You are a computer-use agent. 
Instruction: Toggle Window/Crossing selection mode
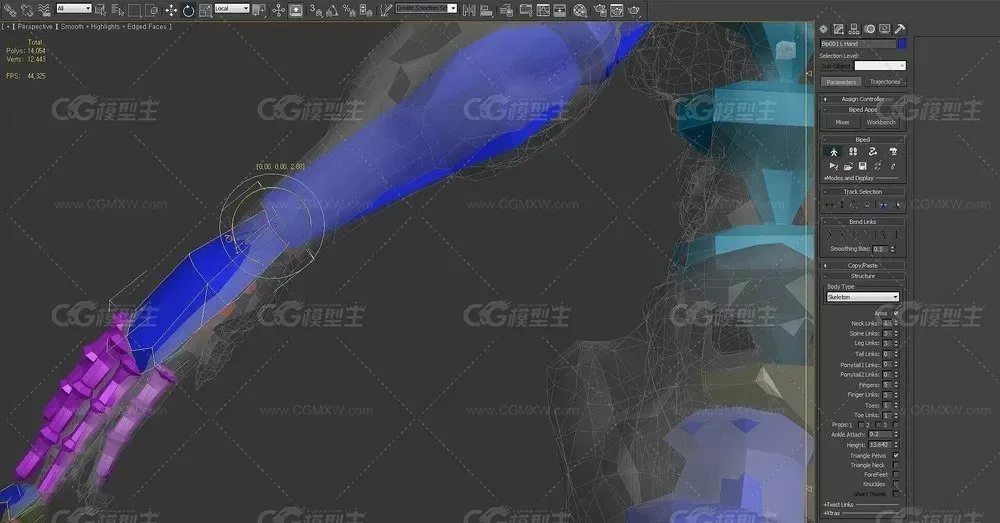point(152,10)
